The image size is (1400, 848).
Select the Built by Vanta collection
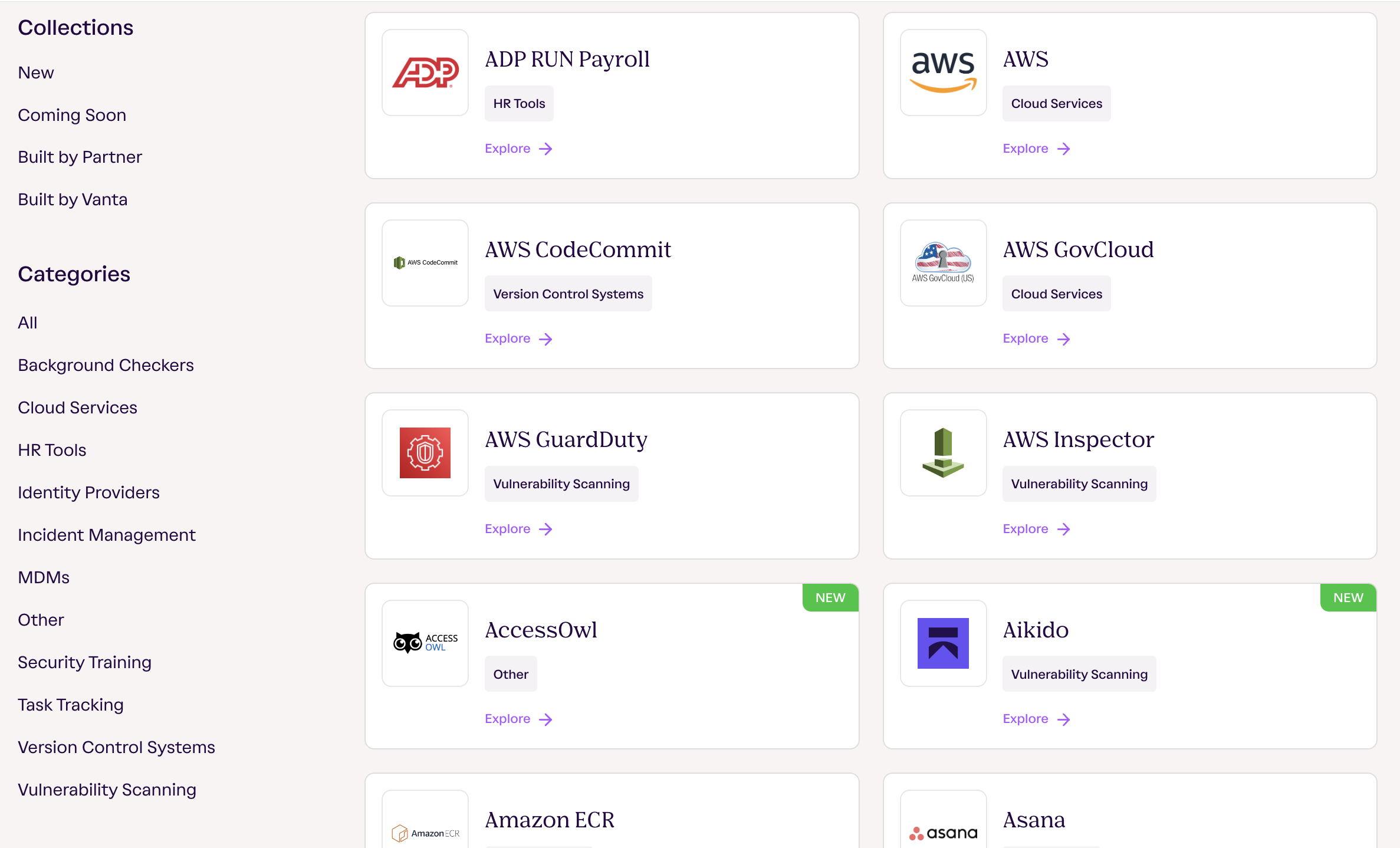pyautogui.click(x=73, y=199)
